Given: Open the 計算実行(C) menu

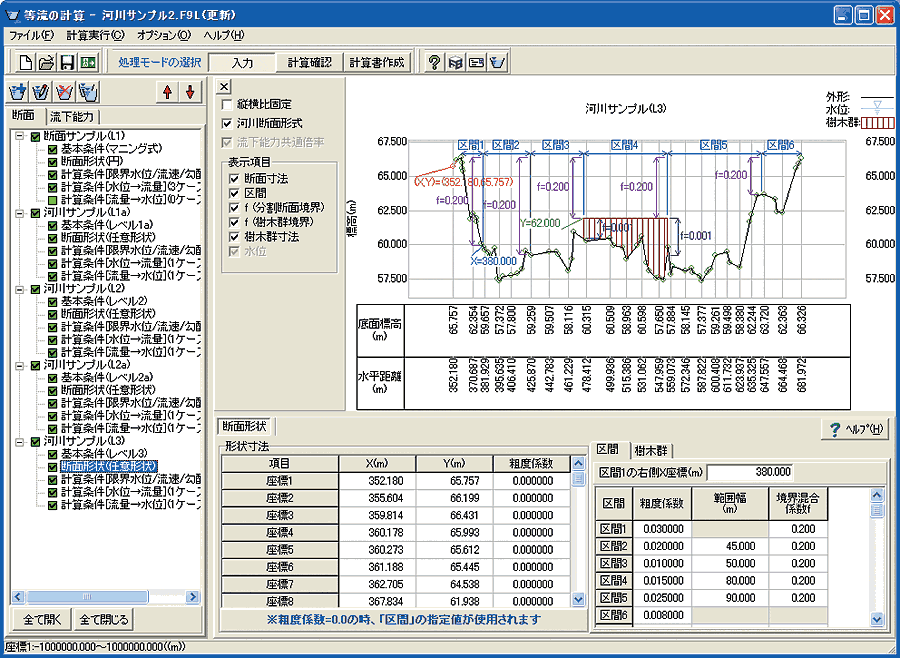Looking at the screenshot, I should coord(95,35).
